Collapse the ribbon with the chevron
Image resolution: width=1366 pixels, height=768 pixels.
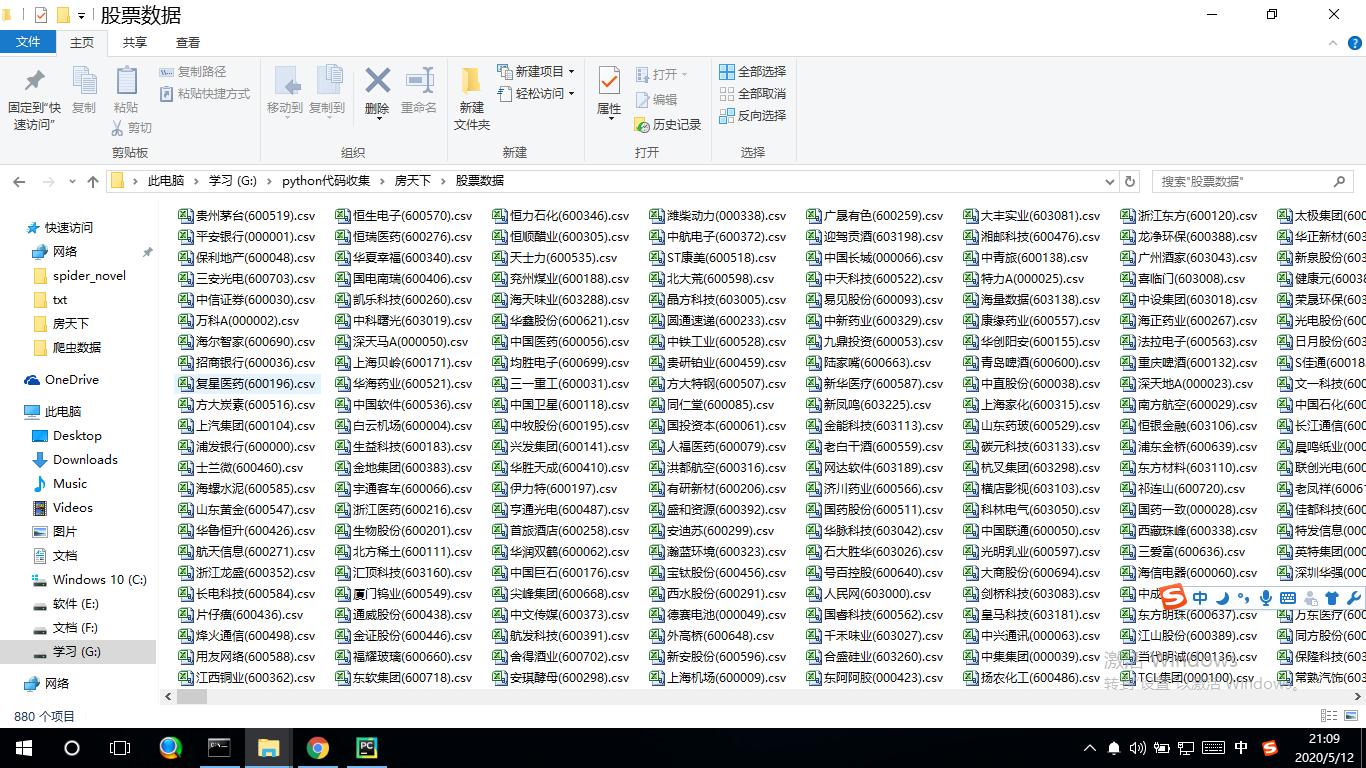click(1332, 43)
